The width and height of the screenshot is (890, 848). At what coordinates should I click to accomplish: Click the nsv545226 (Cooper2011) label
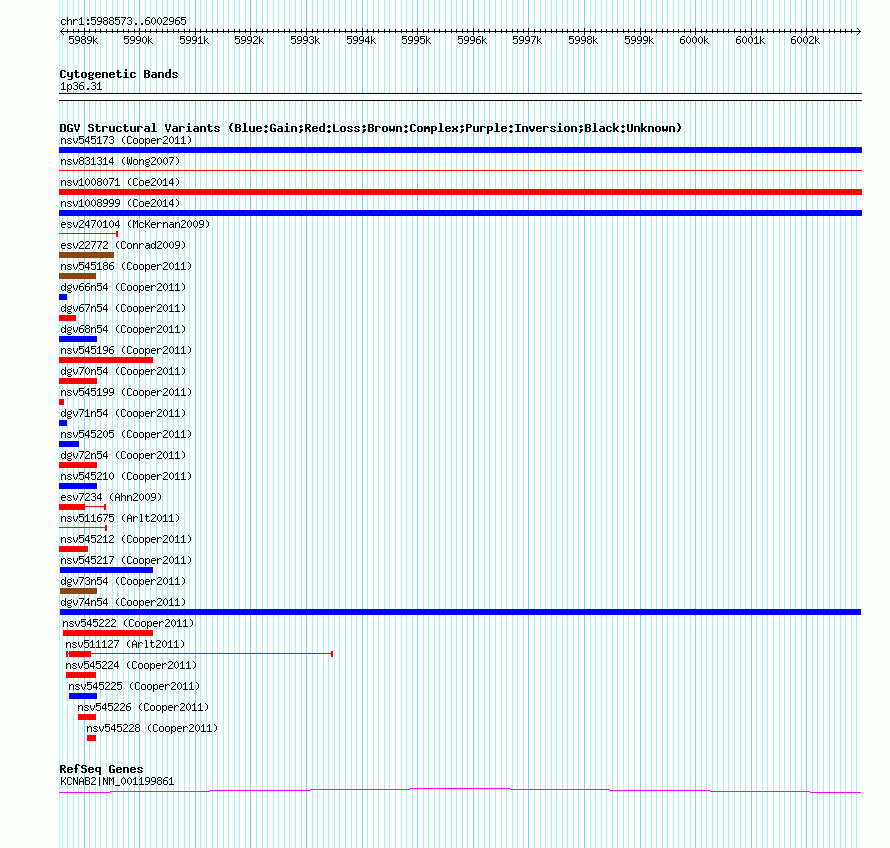tap(143, 707)
